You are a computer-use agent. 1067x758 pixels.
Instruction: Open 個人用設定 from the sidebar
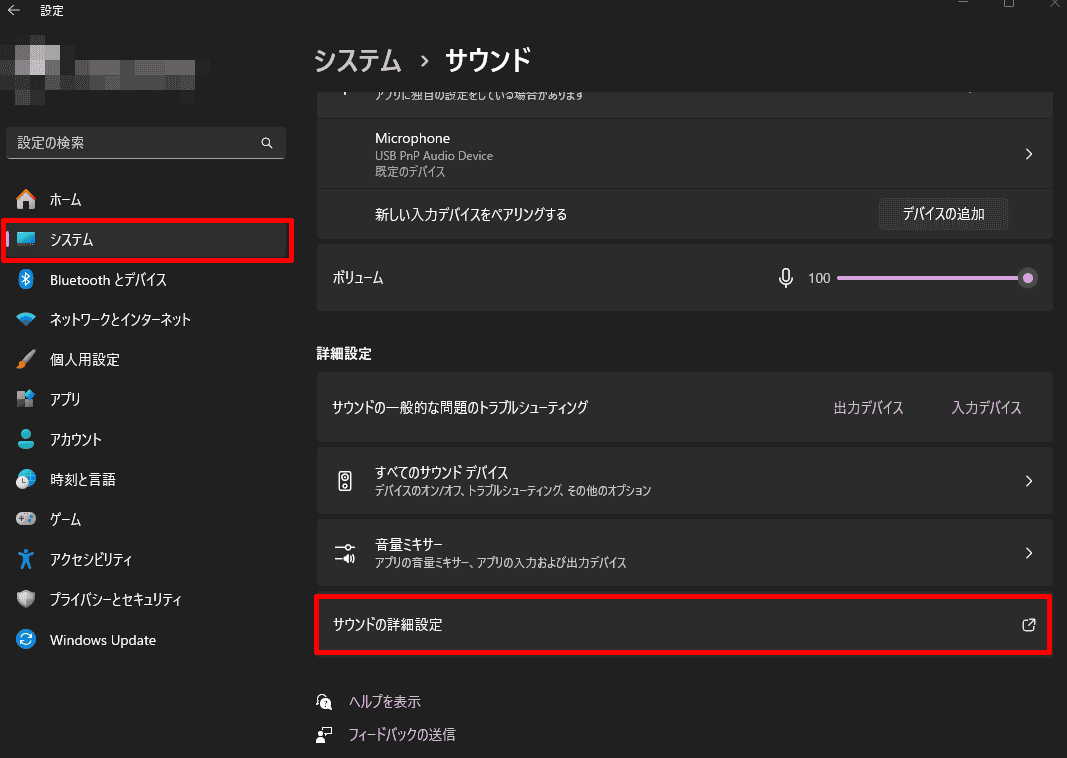pos(84,360)
